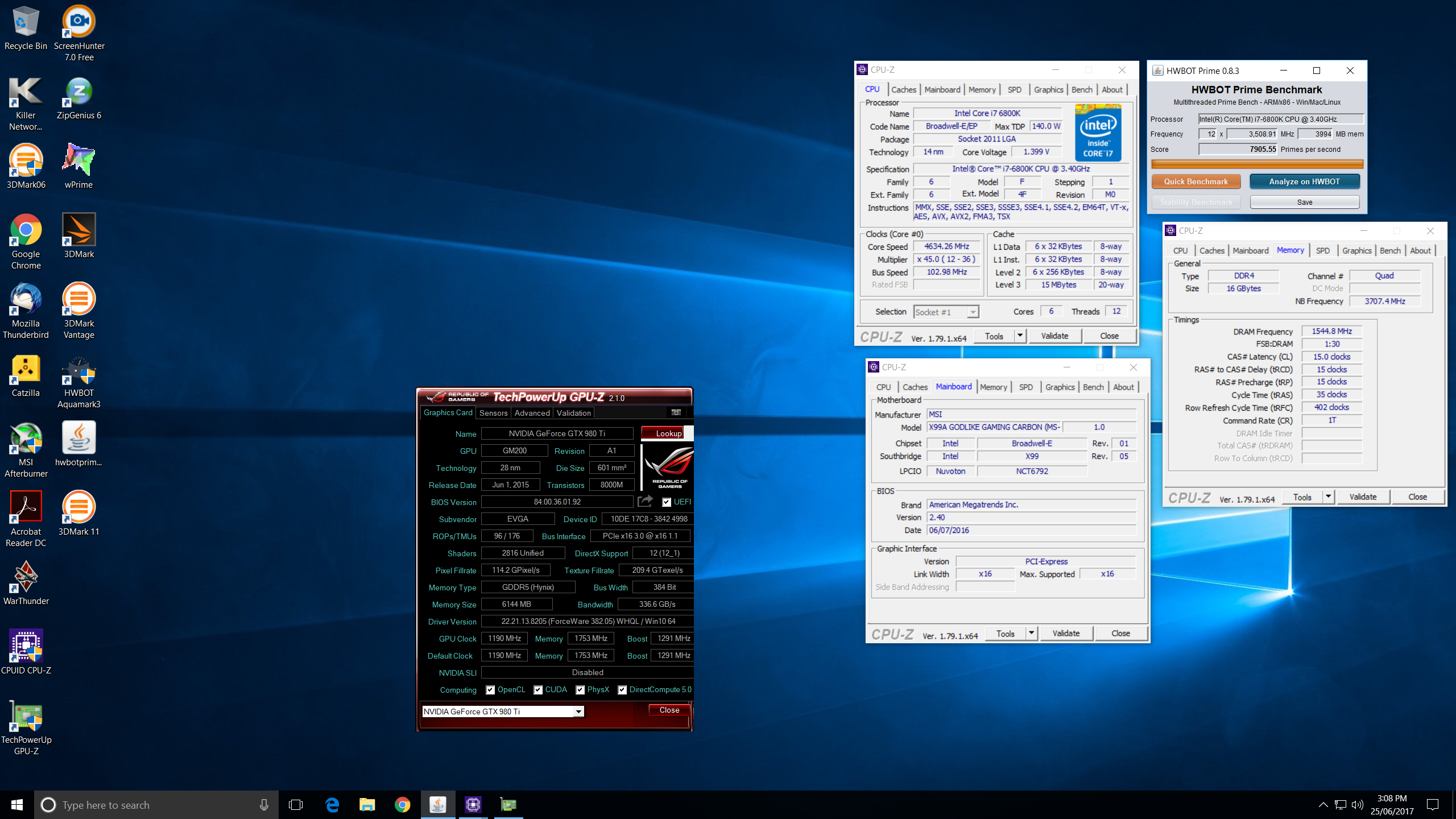
Task: Open the Recycle Bin desktop icon
Action: (26, 28)
